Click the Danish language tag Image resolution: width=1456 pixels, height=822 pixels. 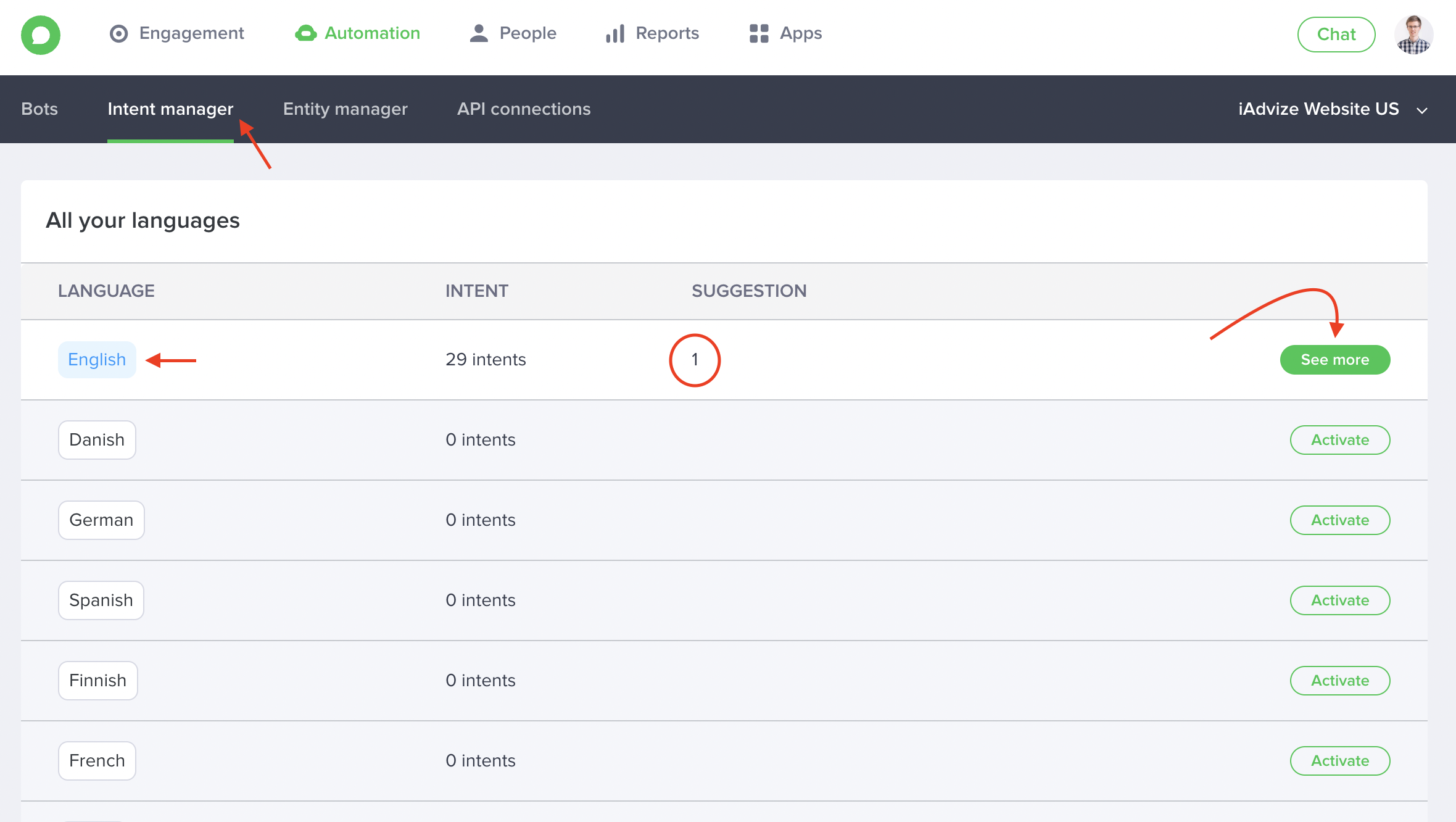coord(97,440)
